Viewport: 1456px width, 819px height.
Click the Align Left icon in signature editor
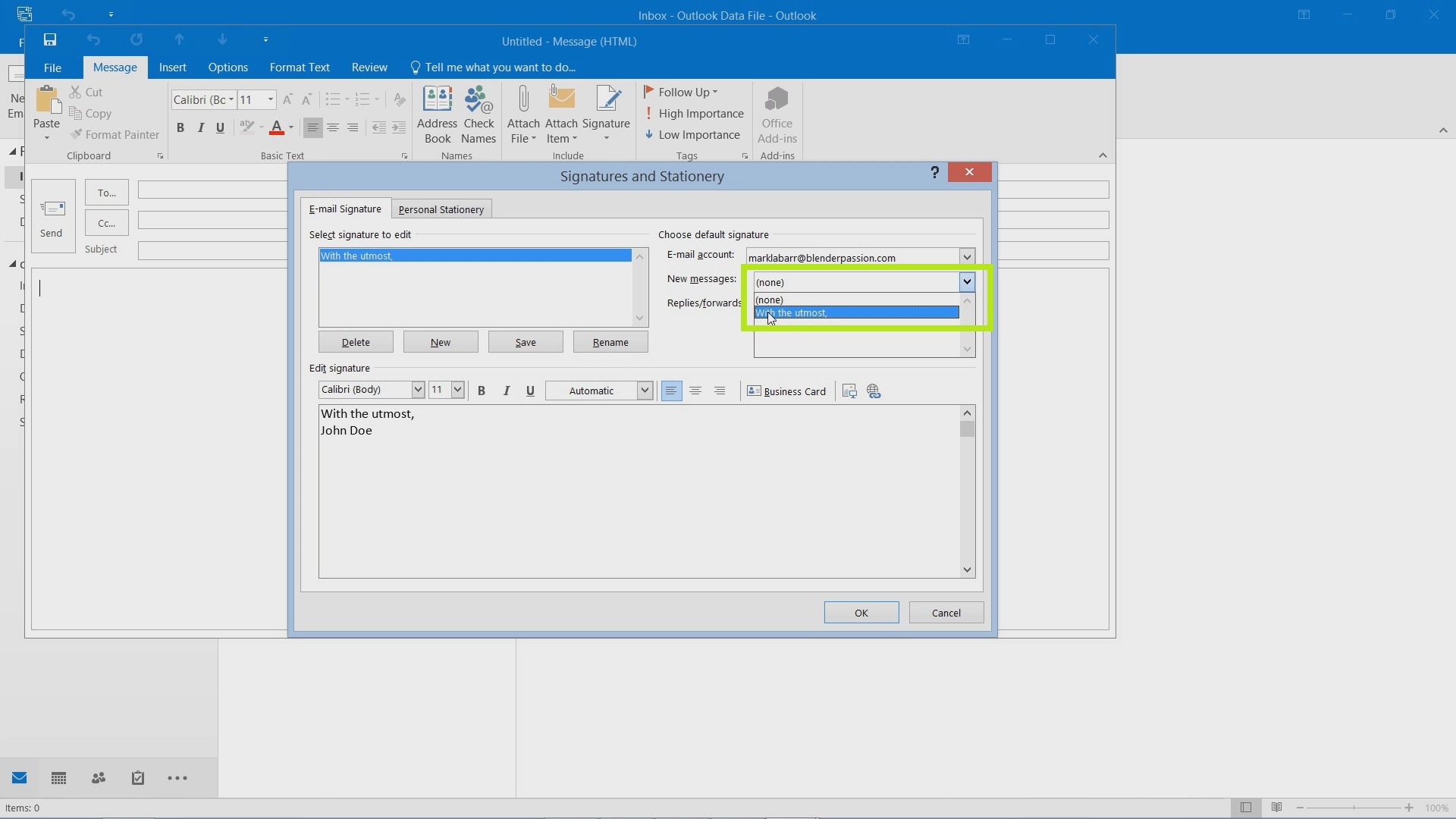672,390
